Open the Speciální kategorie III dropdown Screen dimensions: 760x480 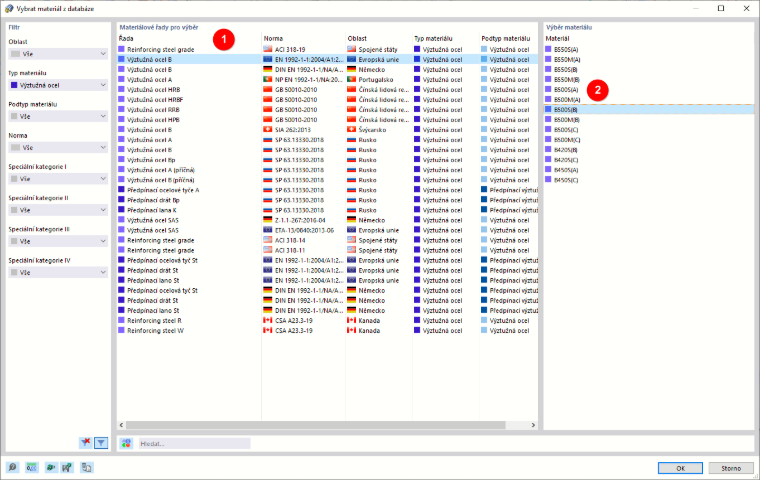tap(58, 241)
